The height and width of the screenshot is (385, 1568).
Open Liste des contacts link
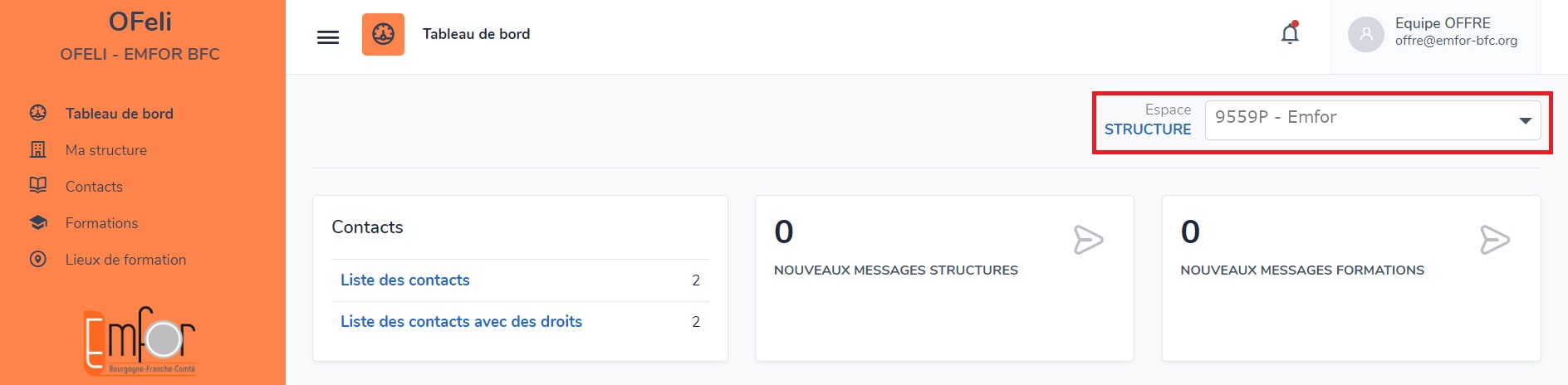[405, 280]
